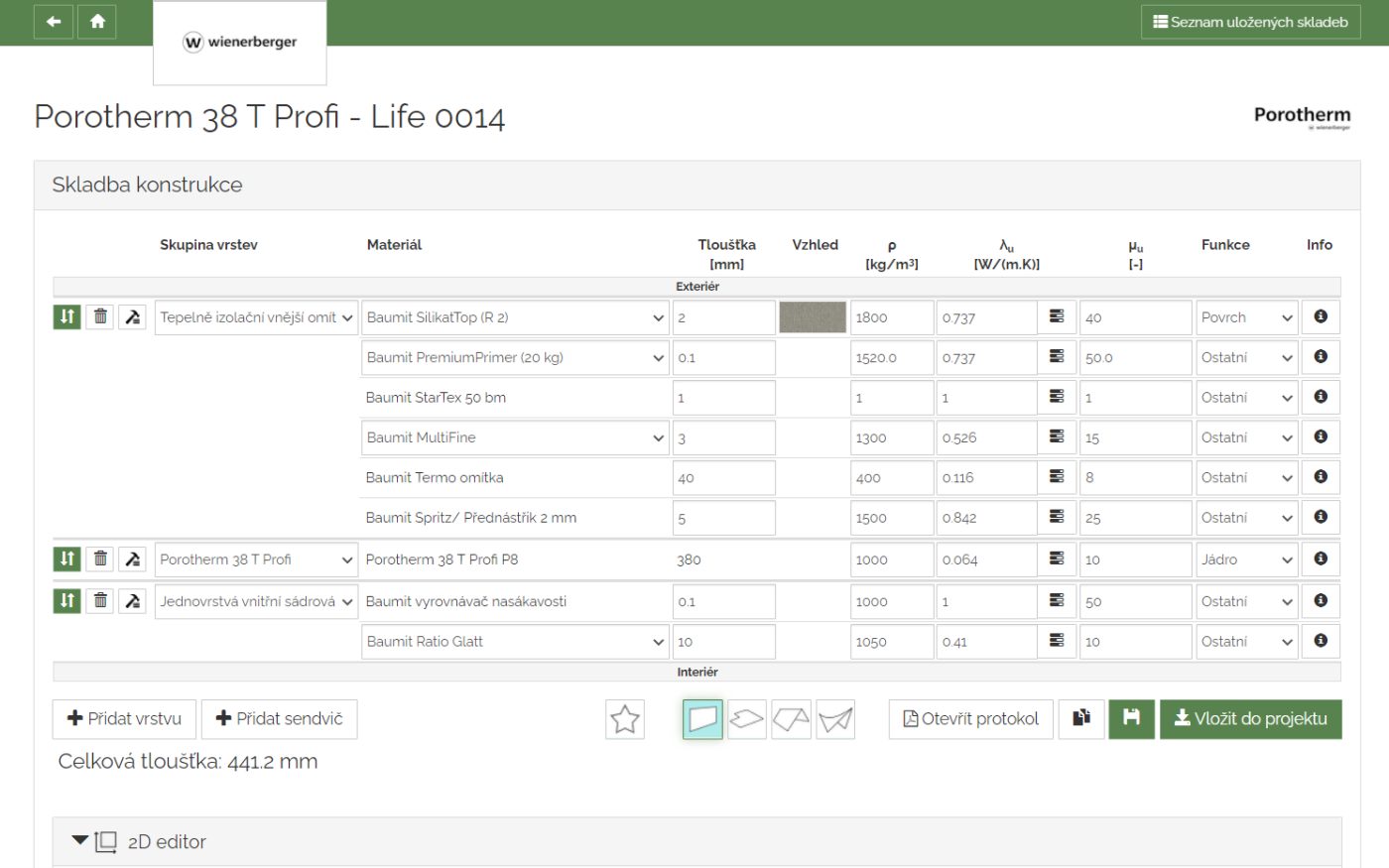Open Funkce dropdown showing Jádro
Viewport: 1389px width, 868px height.
tap(1246, 559)
